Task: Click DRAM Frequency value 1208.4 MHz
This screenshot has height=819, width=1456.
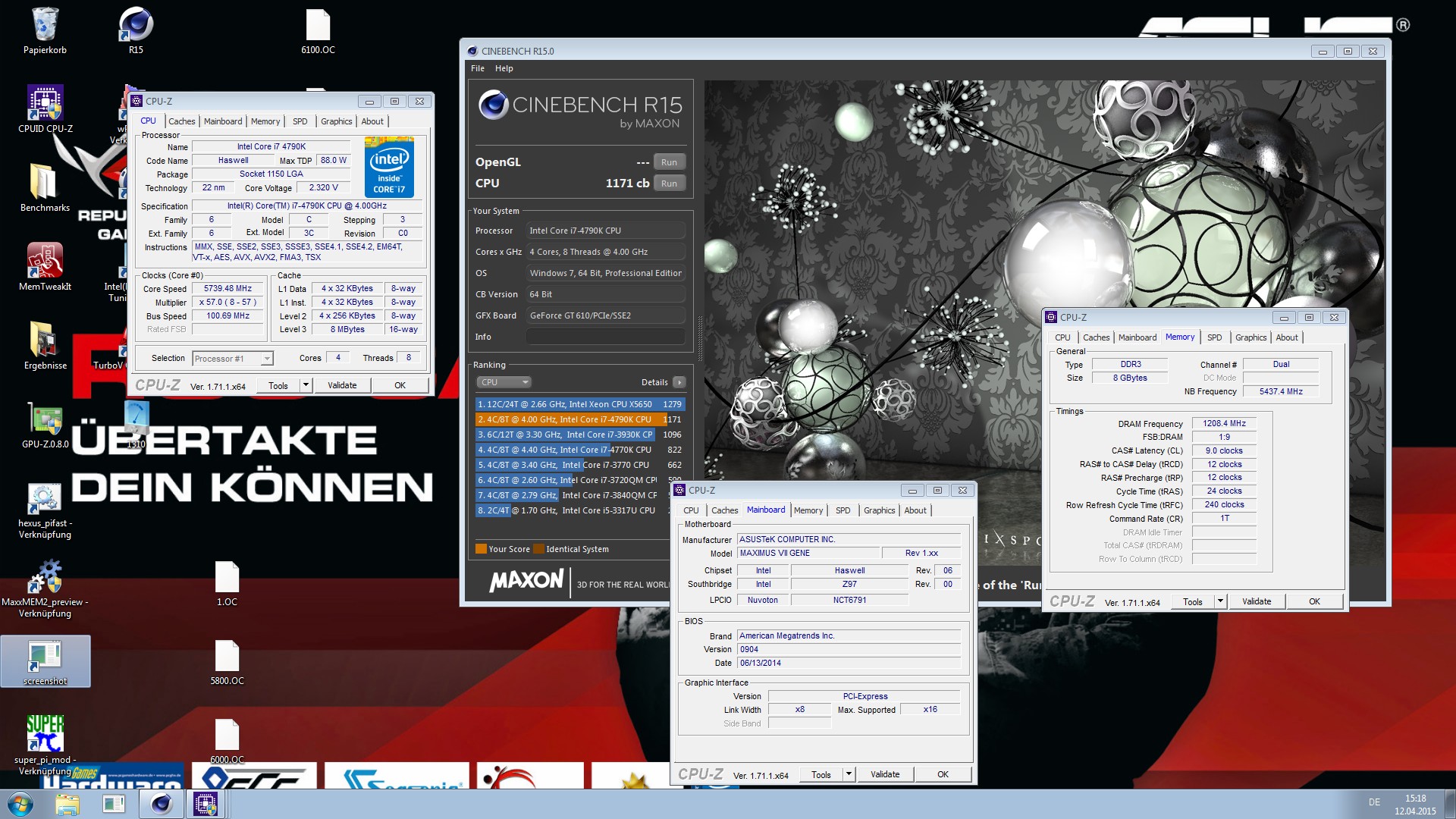Action: point(1224,424)
